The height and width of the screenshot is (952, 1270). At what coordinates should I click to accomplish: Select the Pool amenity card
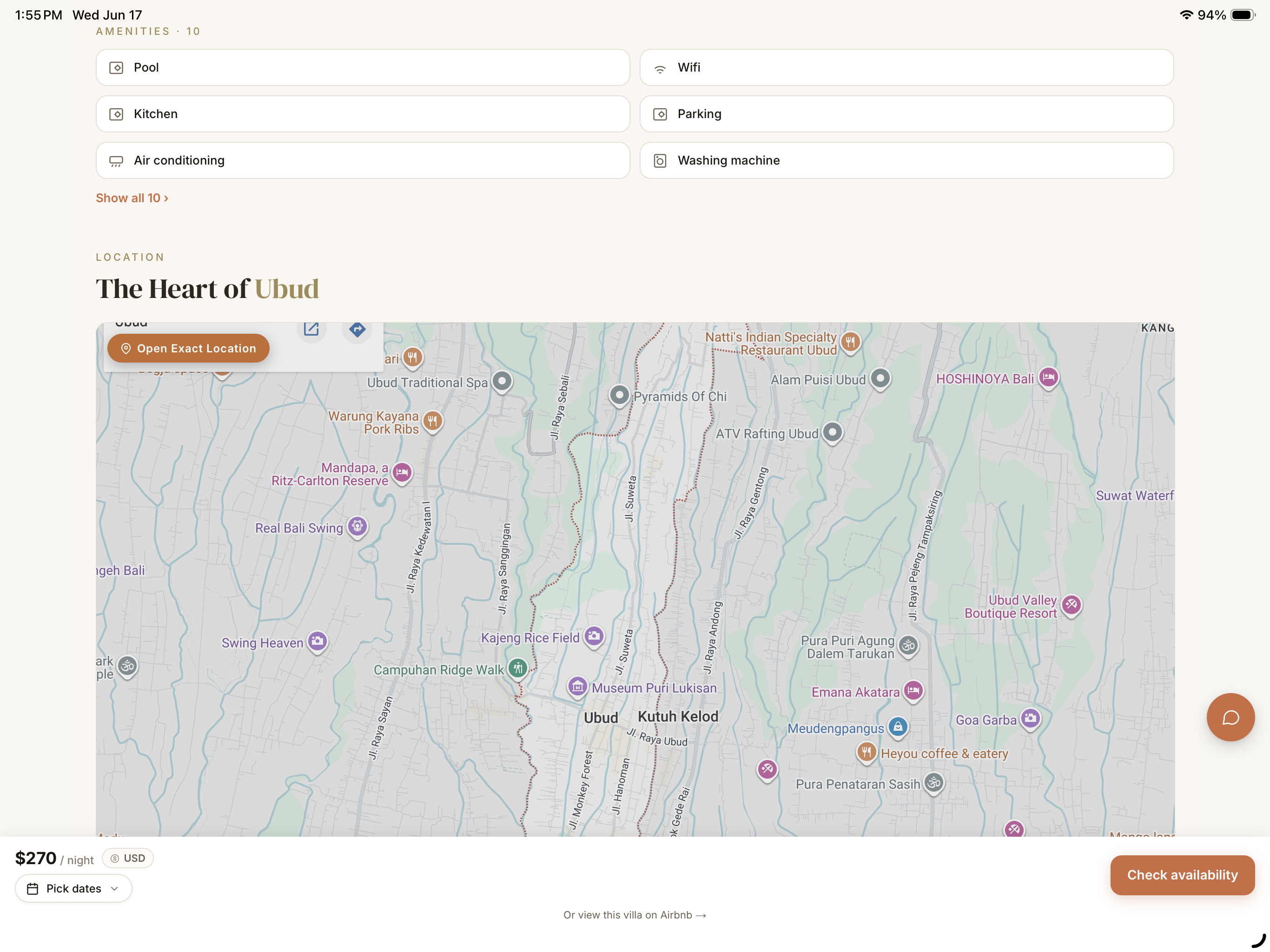coord(363,67)
